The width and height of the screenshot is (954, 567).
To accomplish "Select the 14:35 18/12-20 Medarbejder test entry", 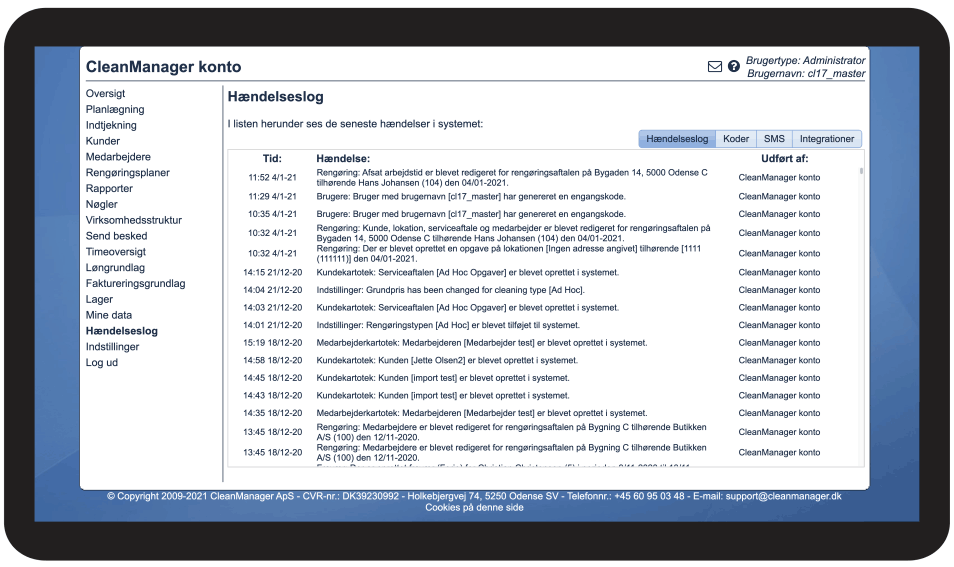I will click(x=482, y=414).
